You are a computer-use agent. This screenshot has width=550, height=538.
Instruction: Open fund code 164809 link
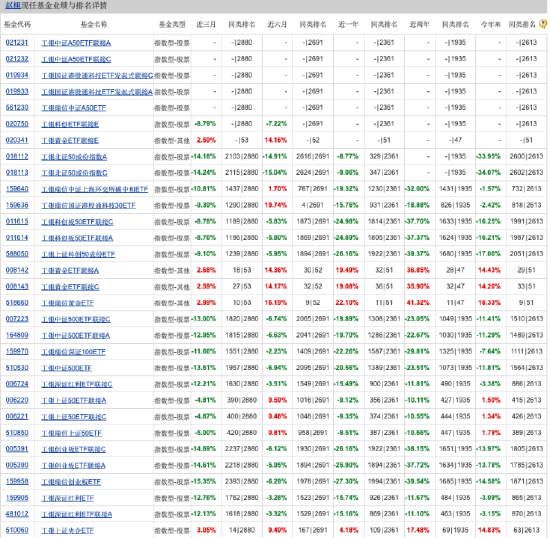(x=17, y=335)
